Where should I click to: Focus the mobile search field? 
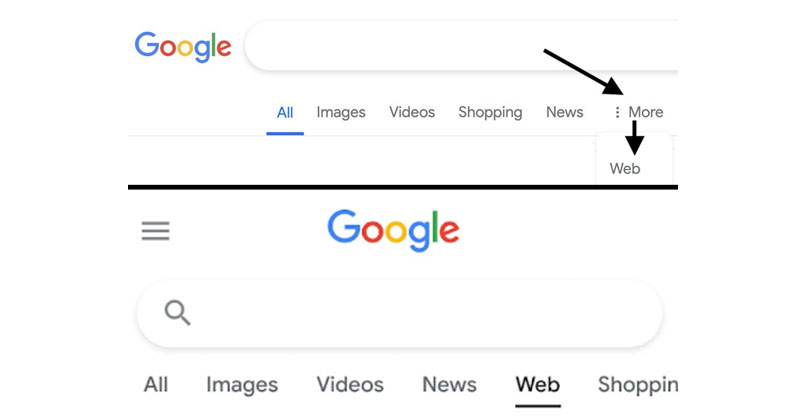[x=420, y=313]
